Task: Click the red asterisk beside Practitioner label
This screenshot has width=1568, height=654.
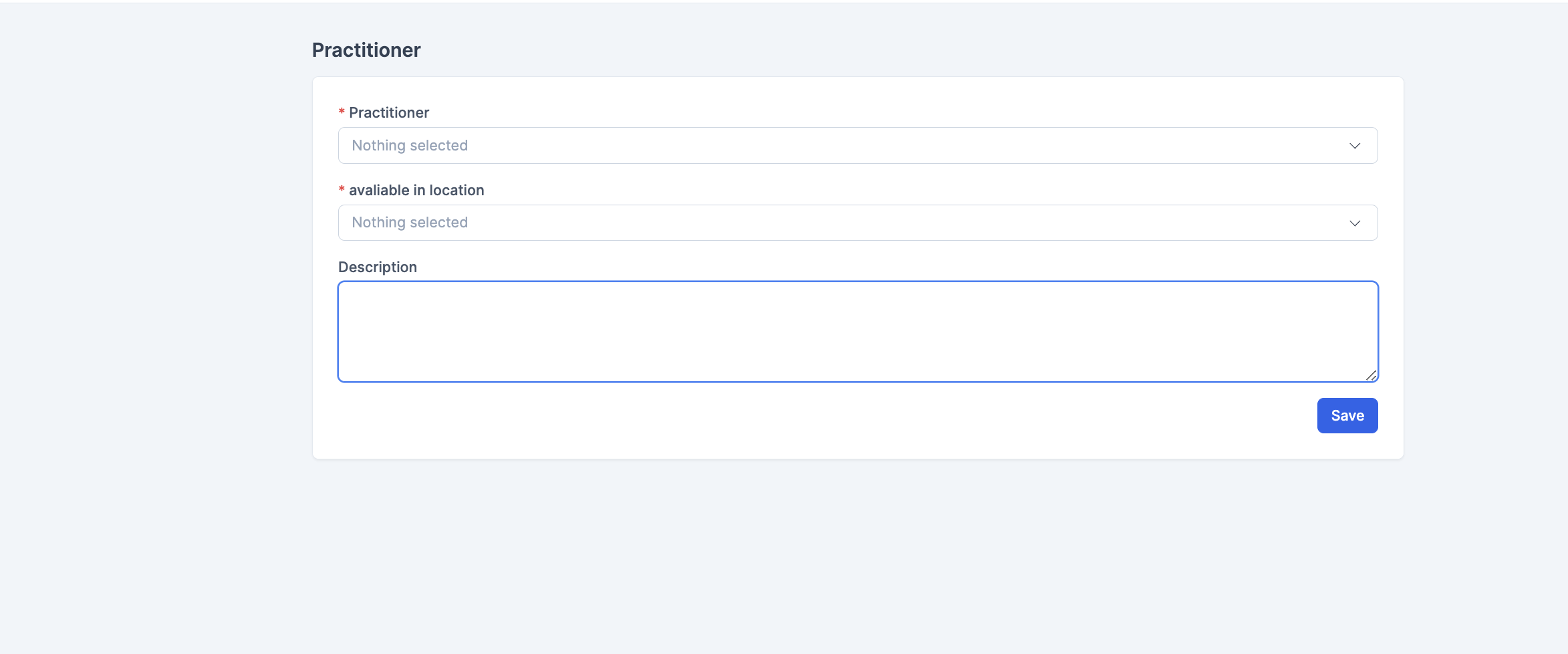Action: (x=341, y=112)
